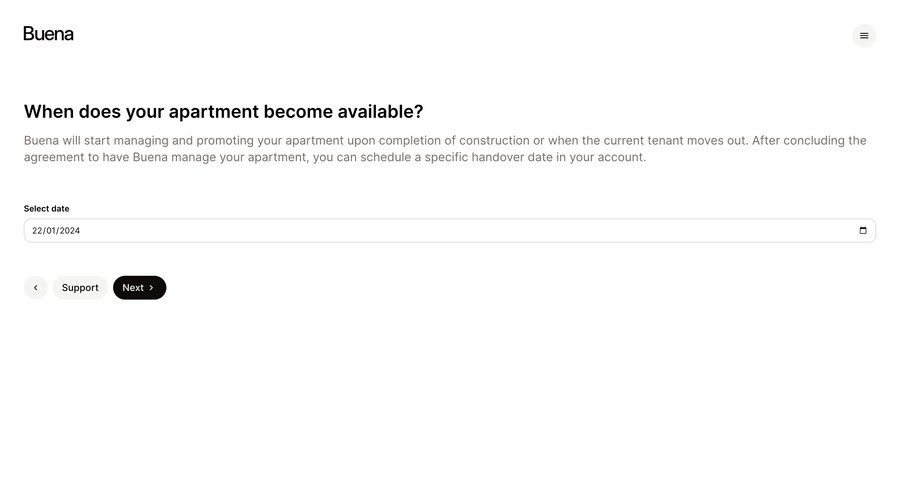The height and width of the screenshot is (484, 900).
Task: Open the hamburger menu in the header
Action: click(864, 36)
